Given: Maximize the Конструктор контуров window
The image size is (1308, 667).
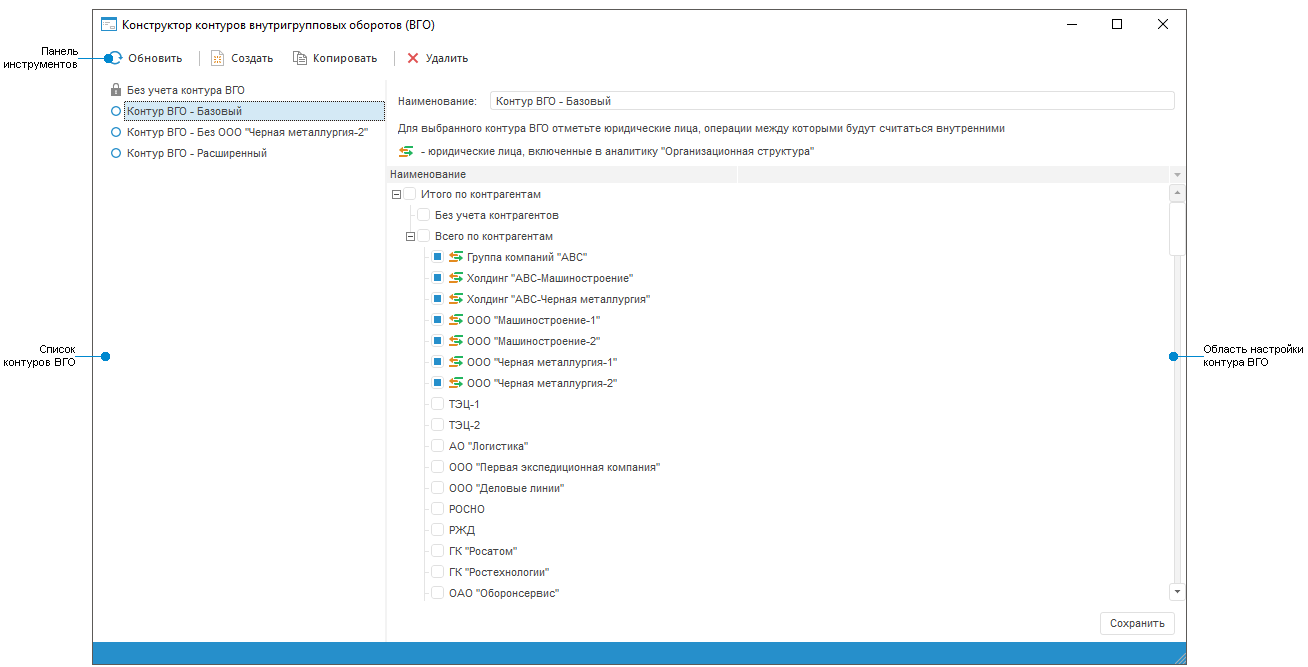Looking at the screenshot, I should (x=1117, y=24).
